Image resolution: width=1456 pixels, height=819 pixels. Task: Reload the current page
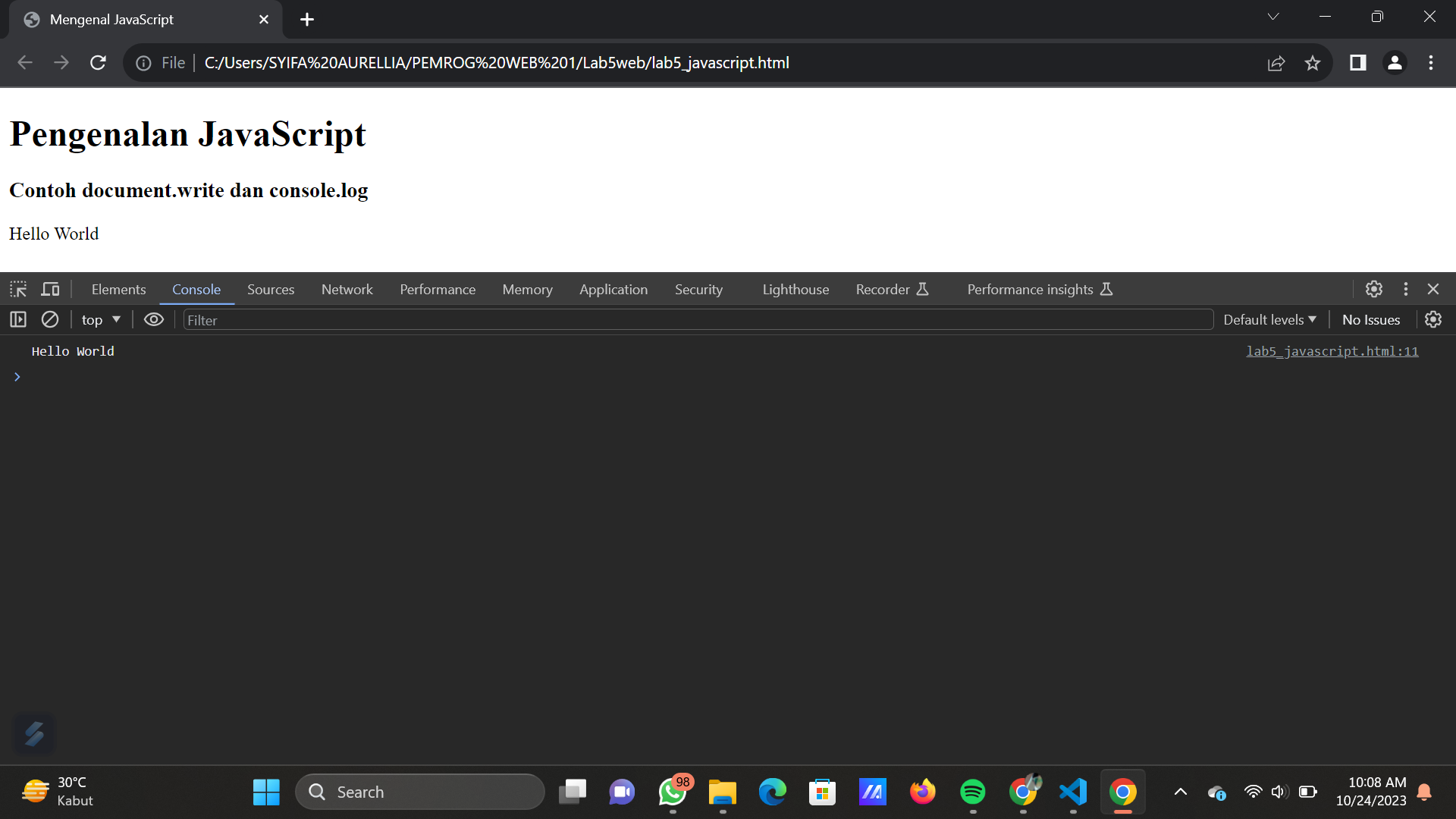[x=98, y=63]
